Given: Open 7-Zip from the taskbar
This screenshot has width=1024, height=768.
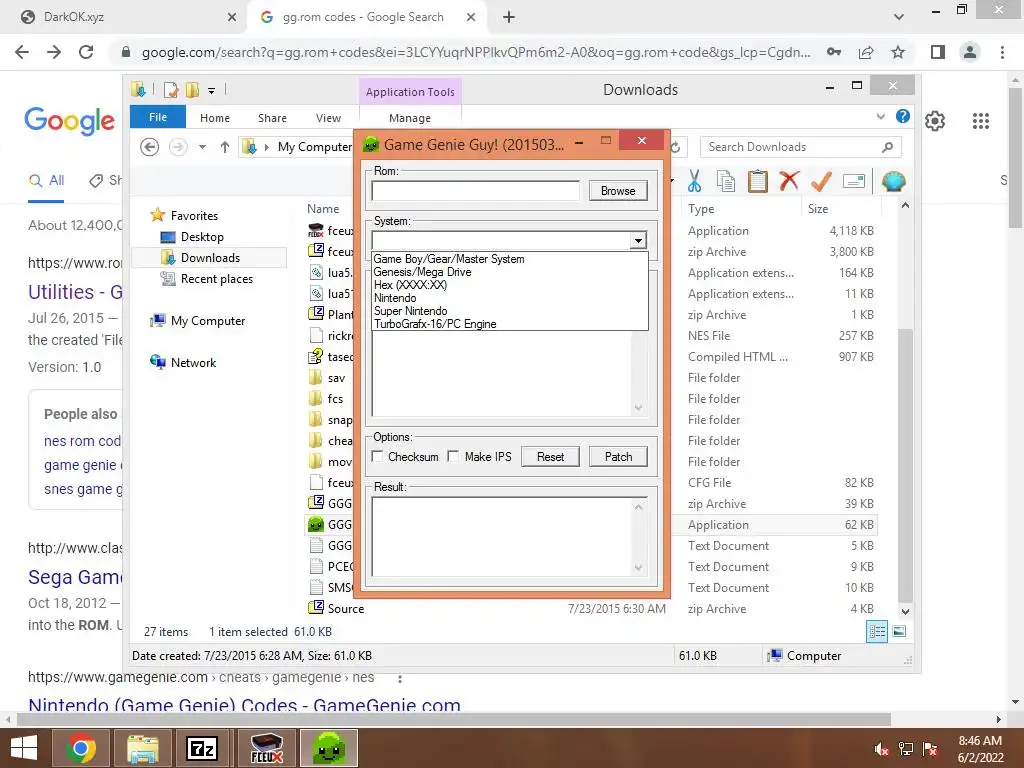Looking at the screenshot, I should click(x=202, y=748).
